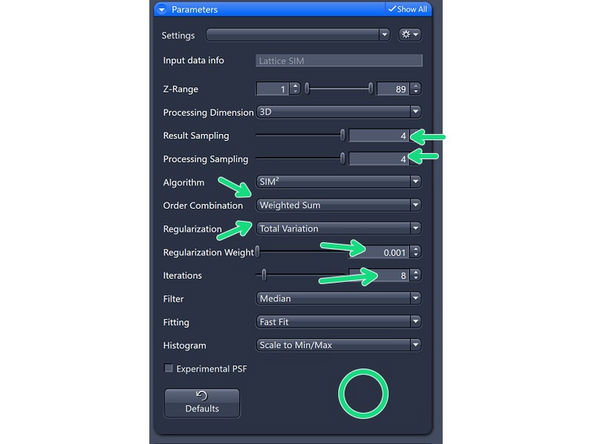Click the Defaults reset button
The width and height of the screenshot is (592, 444).
click(202, 403)
